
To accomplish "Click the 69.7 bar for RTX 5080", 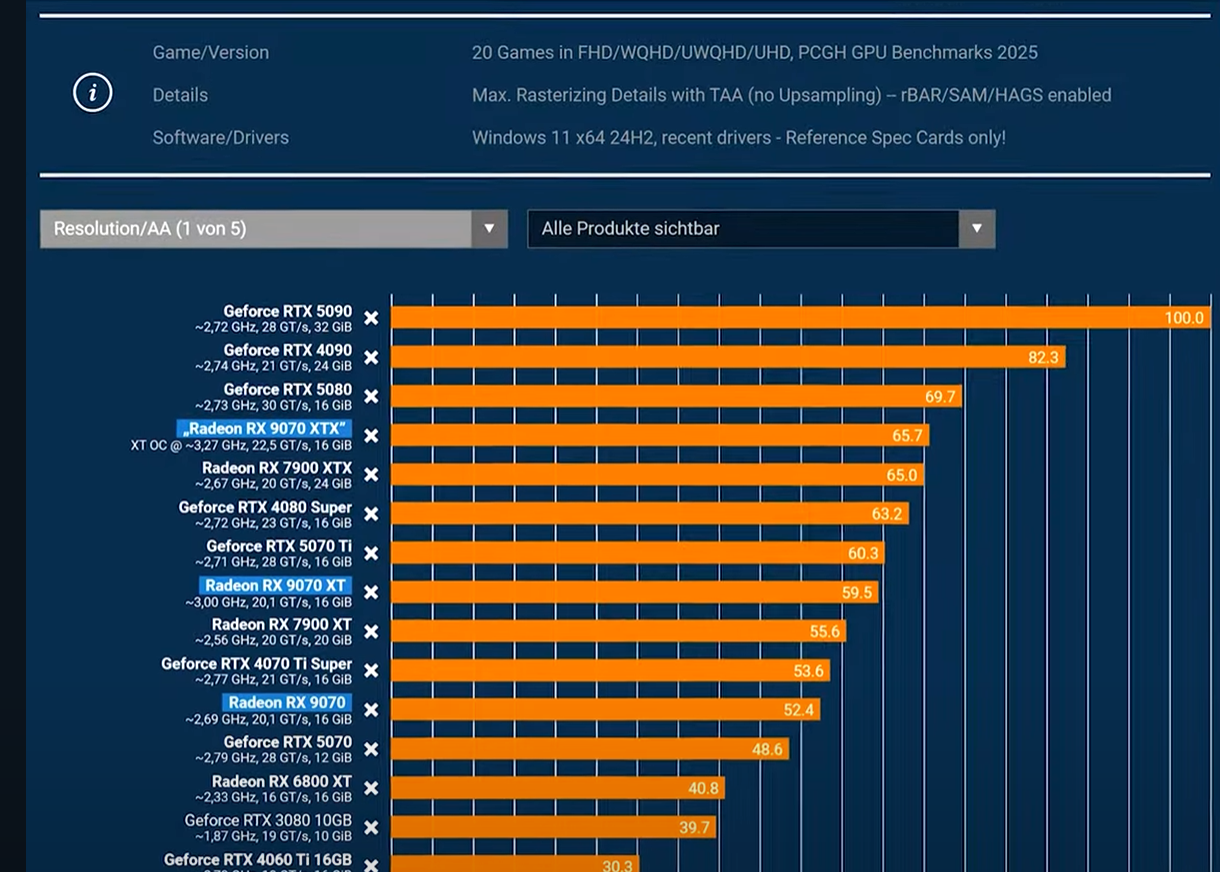I will click(x=677, y=396).
